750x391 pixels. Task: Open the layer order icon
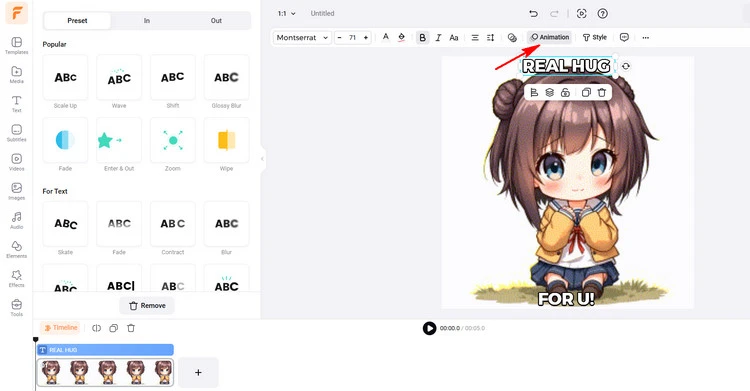pos(550,92)
